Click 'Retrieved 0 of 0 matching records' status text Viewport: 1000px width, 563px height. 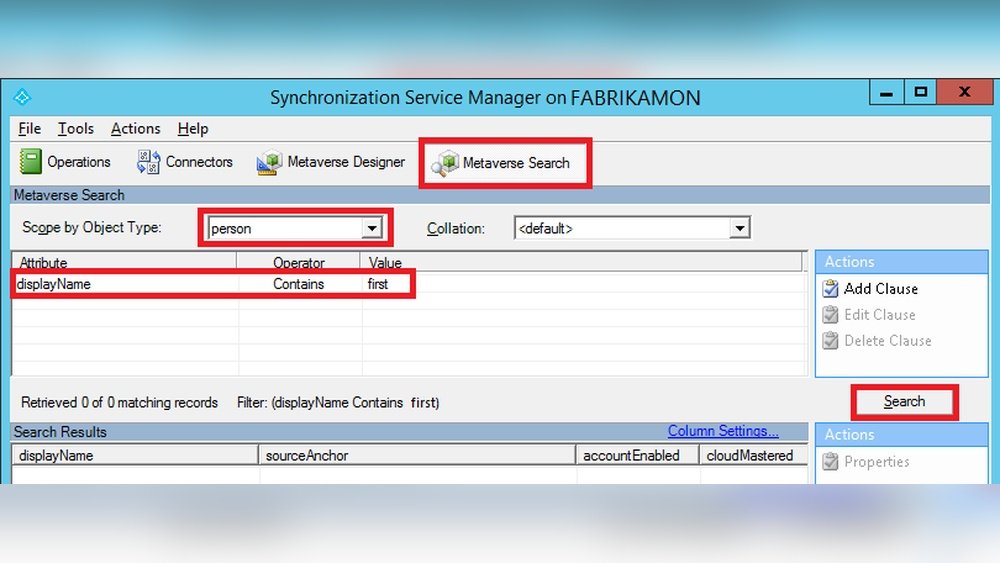pyautogui.click(x=119, y=402)
